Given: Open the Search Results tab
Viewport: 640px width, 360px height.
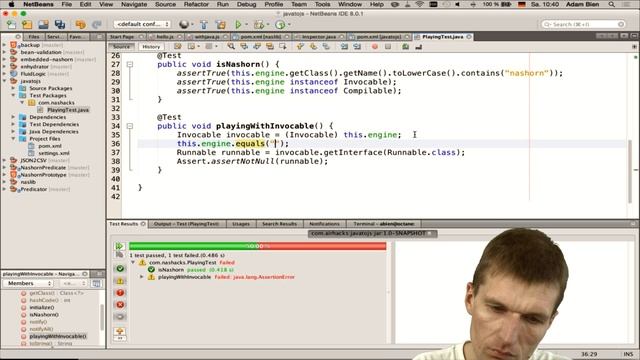Looking at the screenshot, I should tap(279, 224).
